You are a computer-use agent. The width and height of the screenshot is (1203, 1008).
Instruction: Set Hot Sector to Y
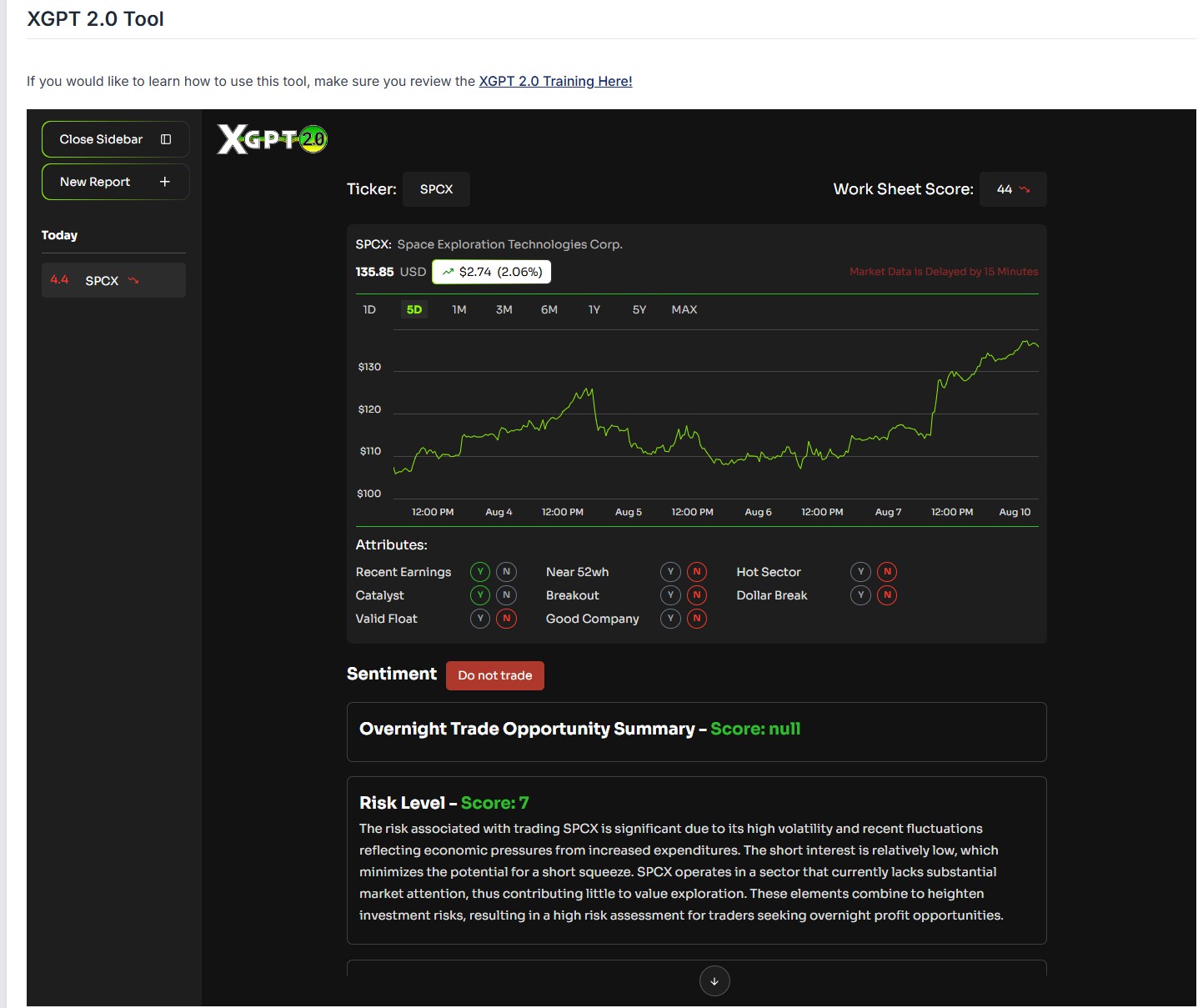click(860, 572)
